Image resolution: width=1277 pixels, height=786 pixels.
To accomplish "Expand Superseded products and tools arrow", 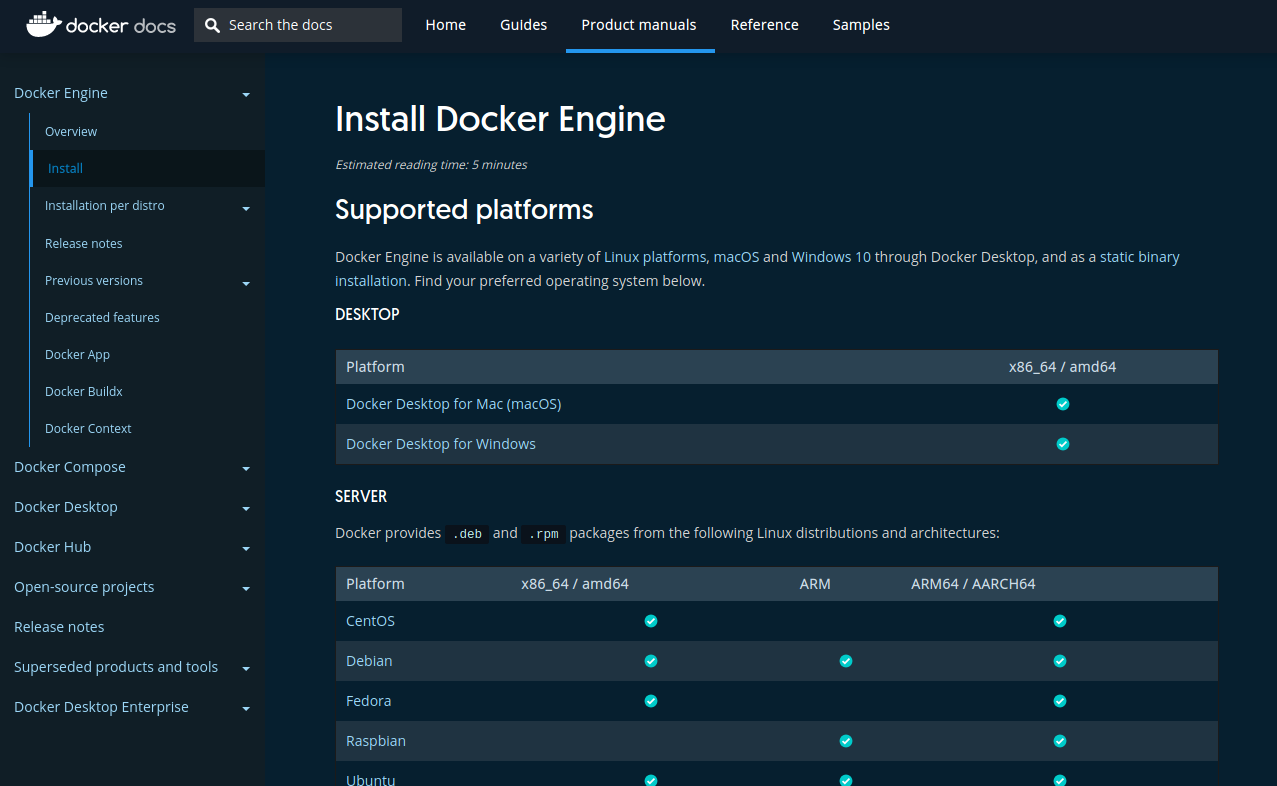I will tap(246, 668).
